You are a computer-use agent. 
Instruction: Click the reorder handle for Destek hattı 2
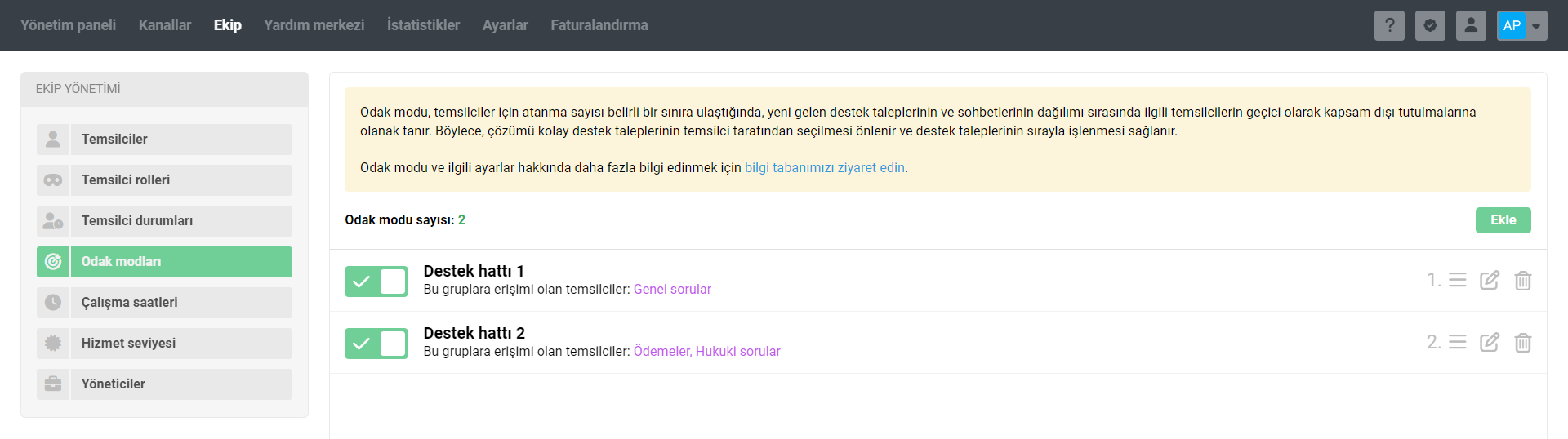tap(1458, 342)
